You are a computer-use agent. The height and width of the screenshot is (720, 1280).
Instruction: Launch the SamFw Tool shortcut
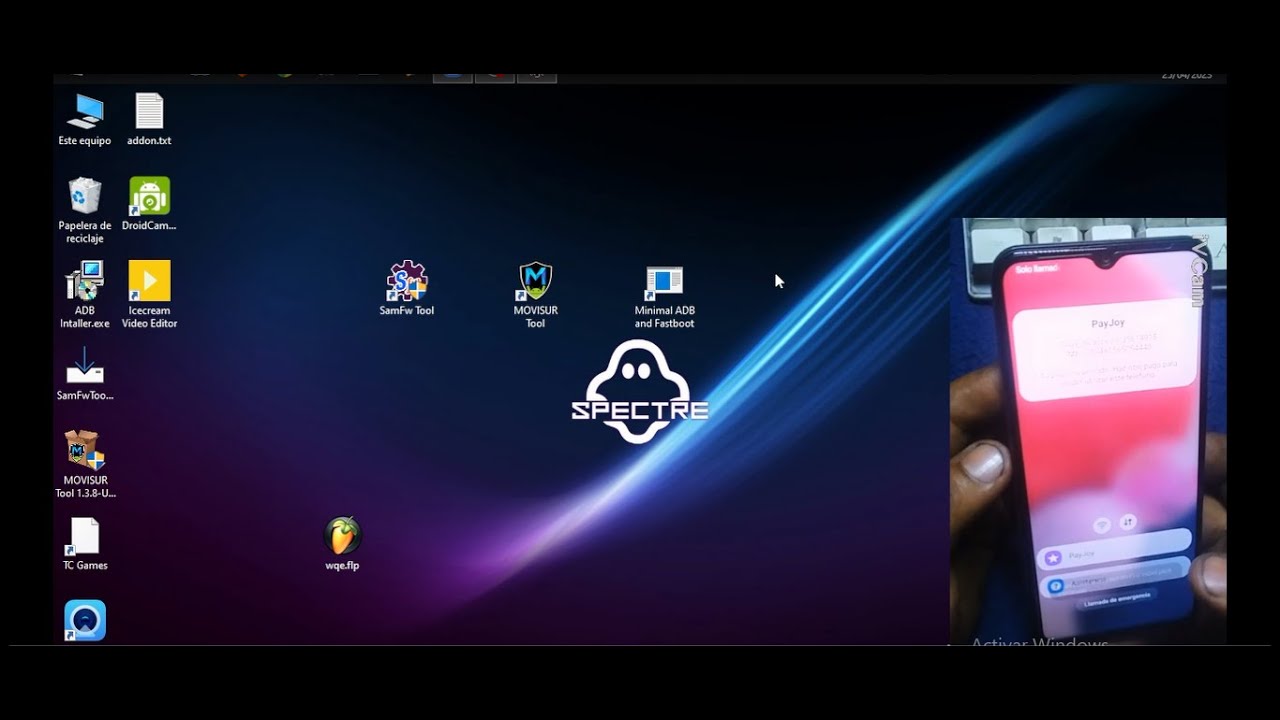(407, 290)
